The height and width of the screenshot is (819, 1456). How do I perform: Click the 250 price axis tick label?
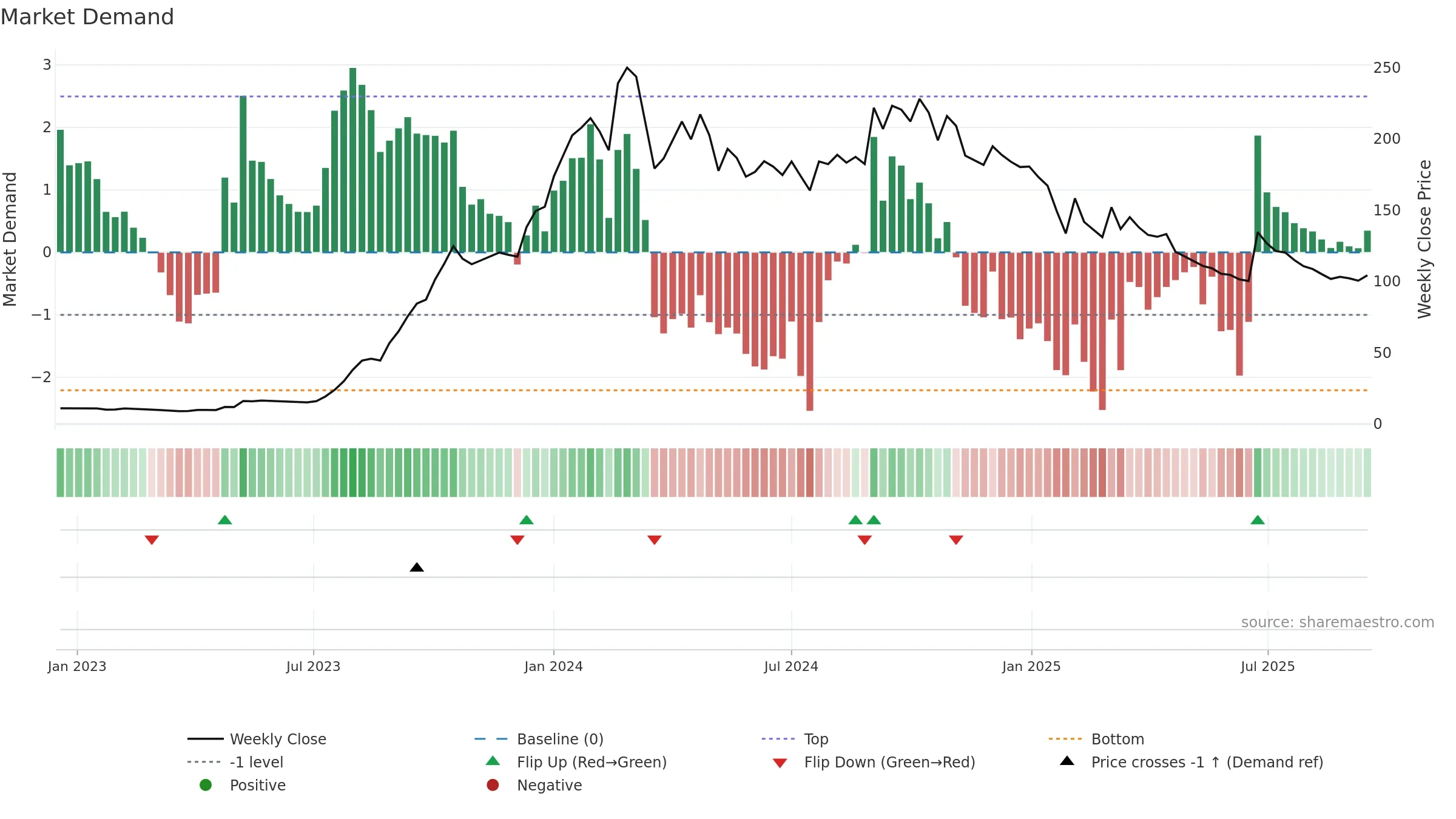pyautogui.click(x=1387, y=68)
